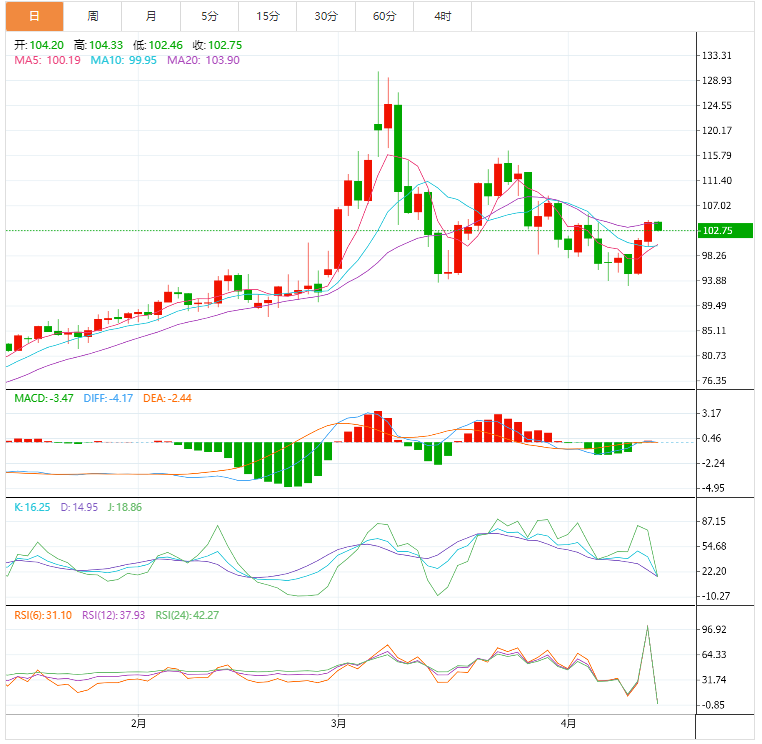Click the K value in the KDJ panel
Screen dimensions: 762x744
point(32,507)
